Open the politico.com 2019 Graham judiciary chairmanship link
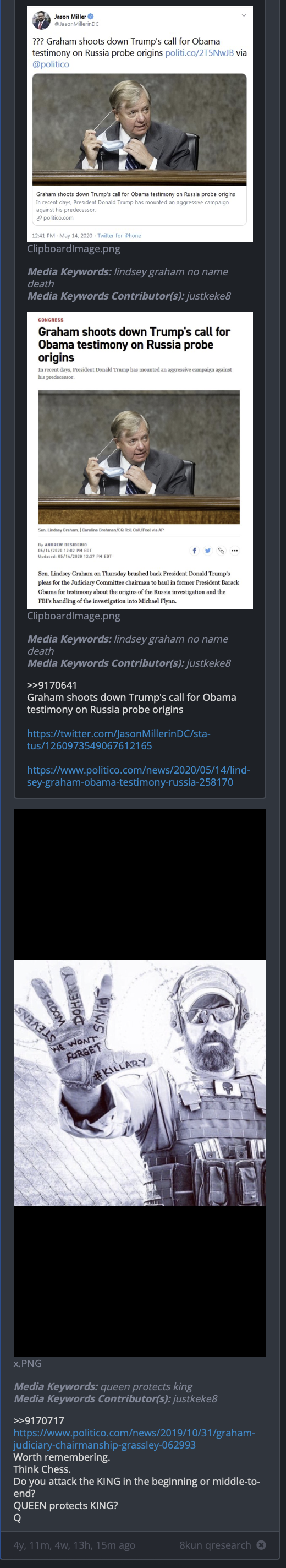 [134, 1439]
